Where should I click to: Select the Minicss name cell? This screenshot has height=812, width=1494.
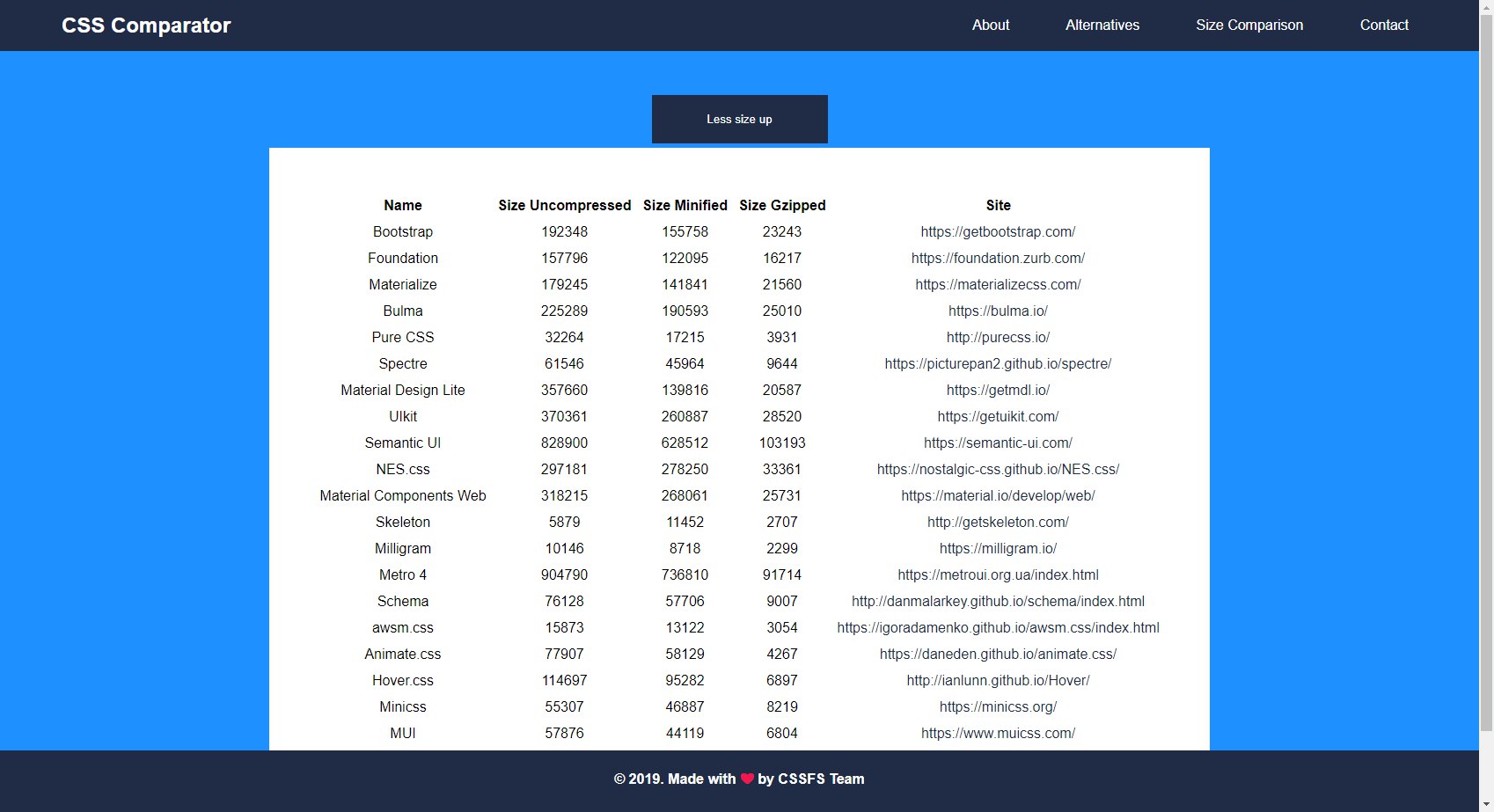coord(403,706)
